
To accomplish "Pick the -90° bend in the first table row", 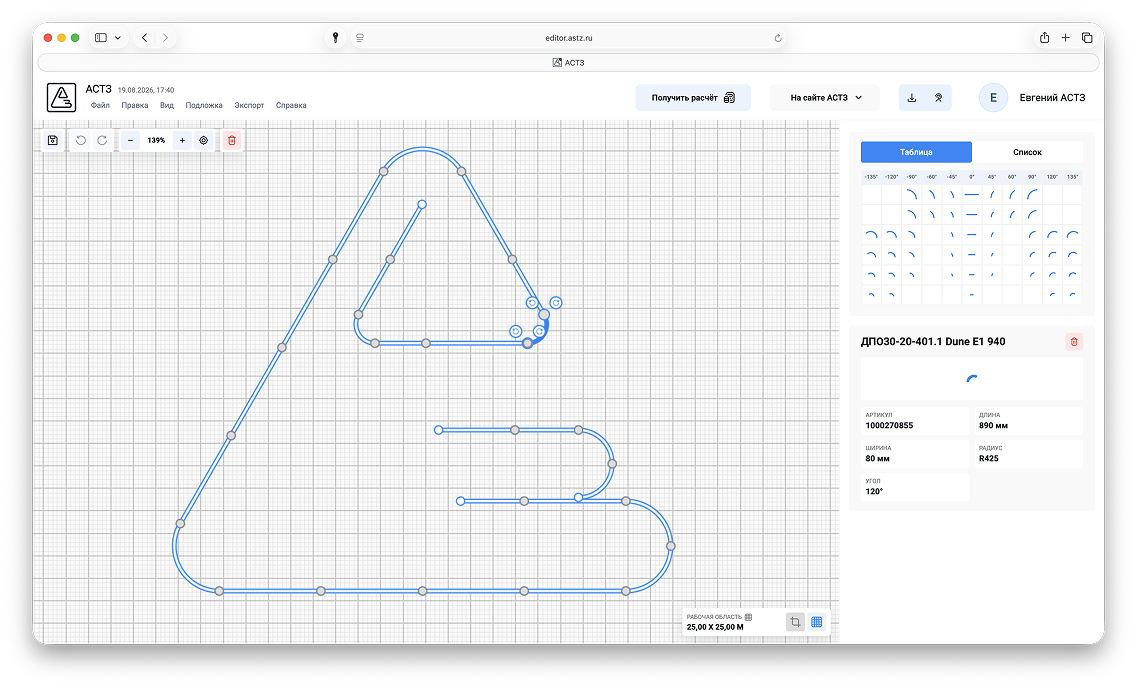I will 911,194.
